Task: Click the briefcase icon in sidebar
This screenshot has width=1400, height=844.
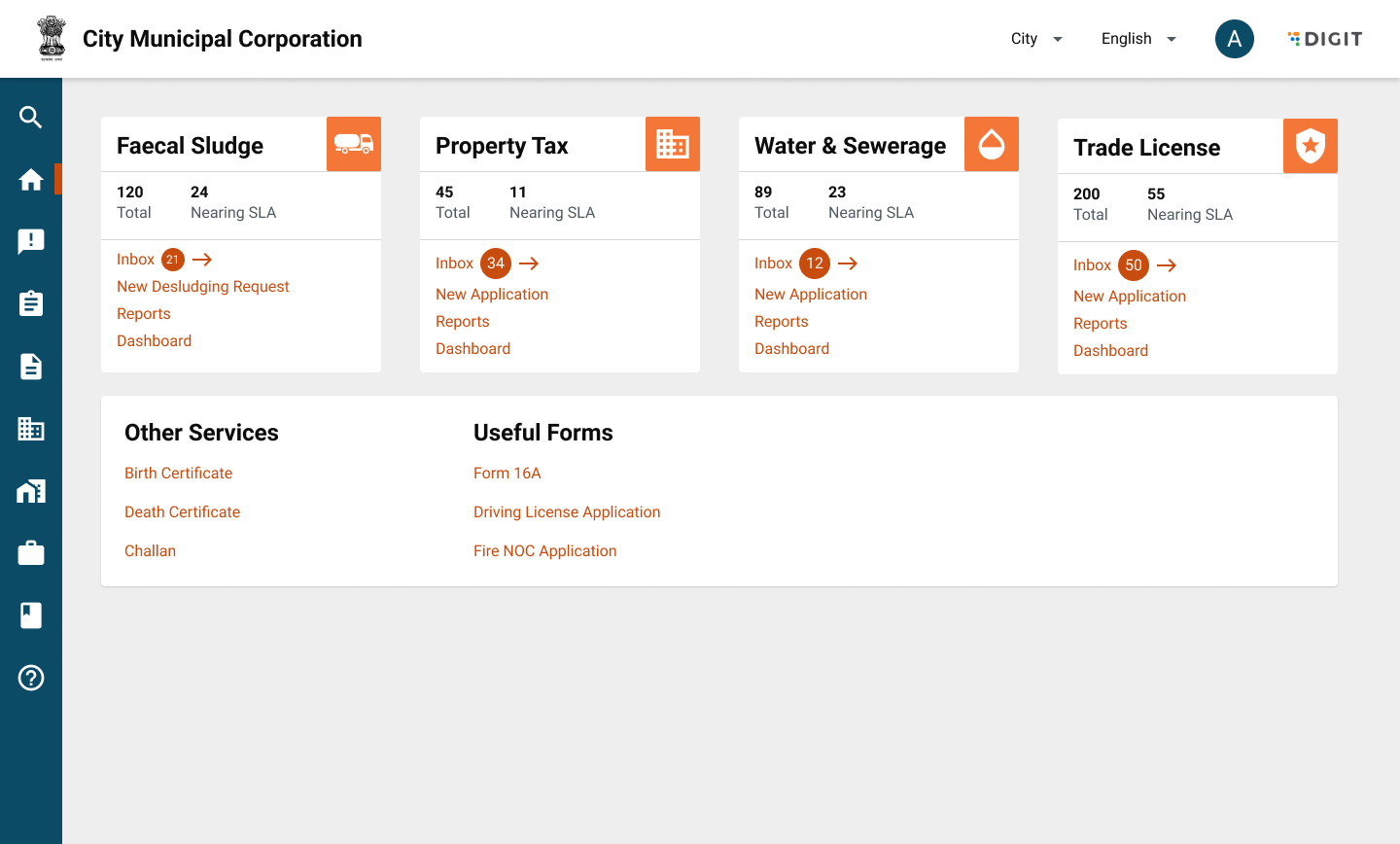Action: click(x=31, y=553)
